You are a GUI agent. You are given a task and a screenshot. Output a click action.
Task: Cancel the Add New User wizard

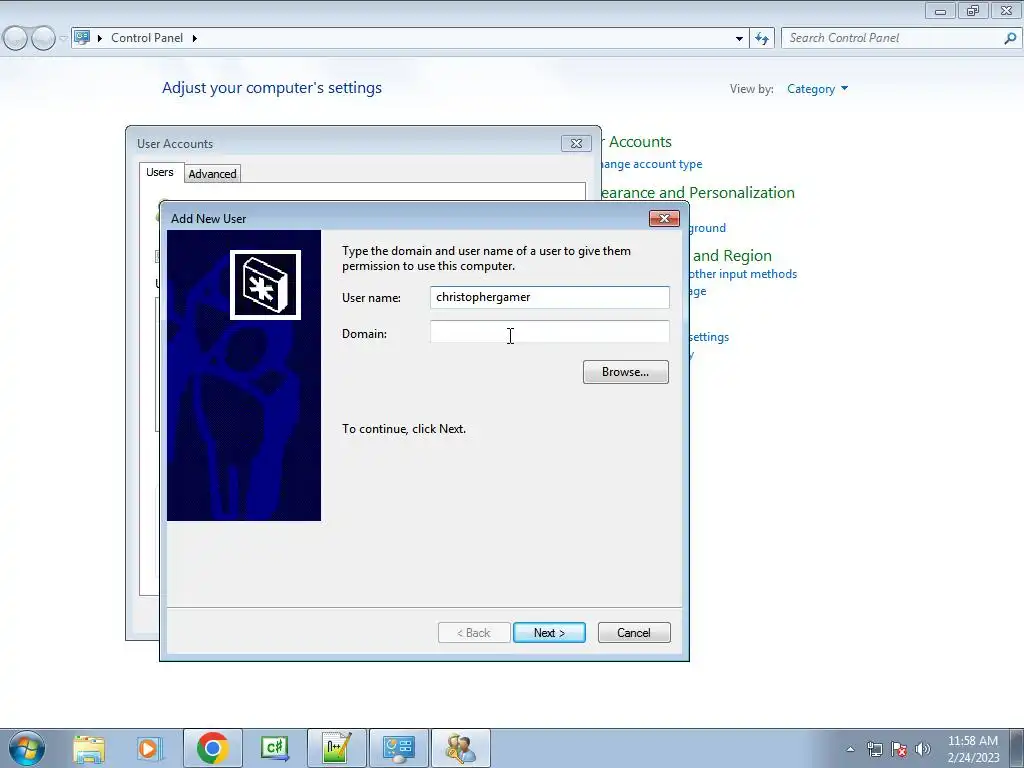[633, 632]
